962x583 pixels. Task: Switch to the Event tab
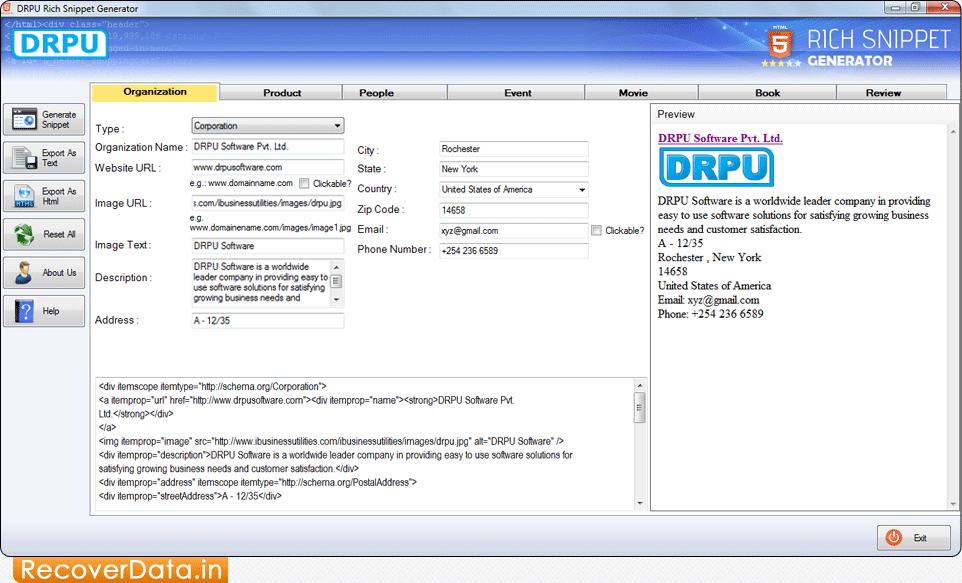coord(517,93)
